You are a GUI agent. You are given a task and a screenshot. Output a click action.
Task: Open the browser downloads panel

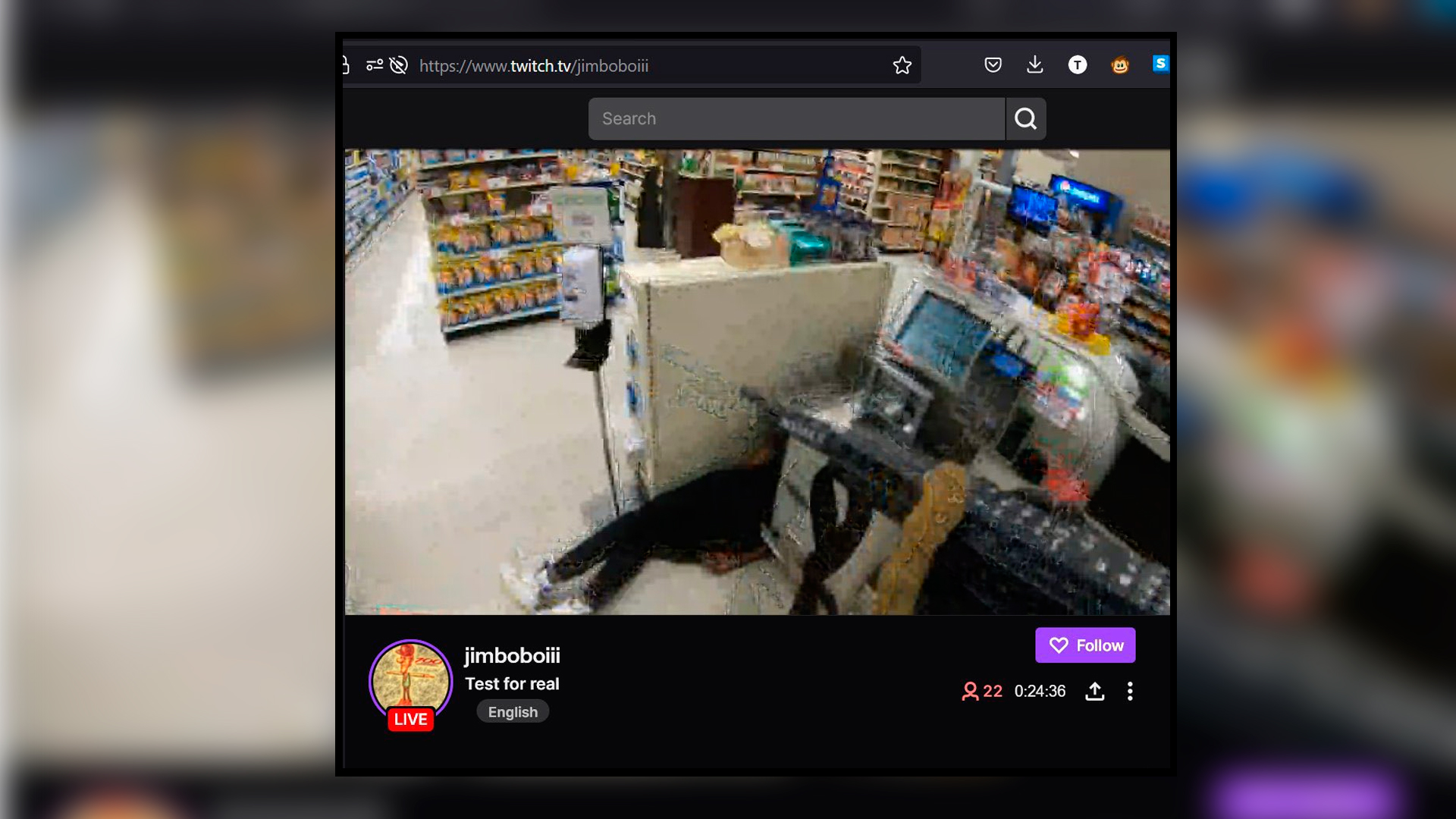pos(1034,65)
